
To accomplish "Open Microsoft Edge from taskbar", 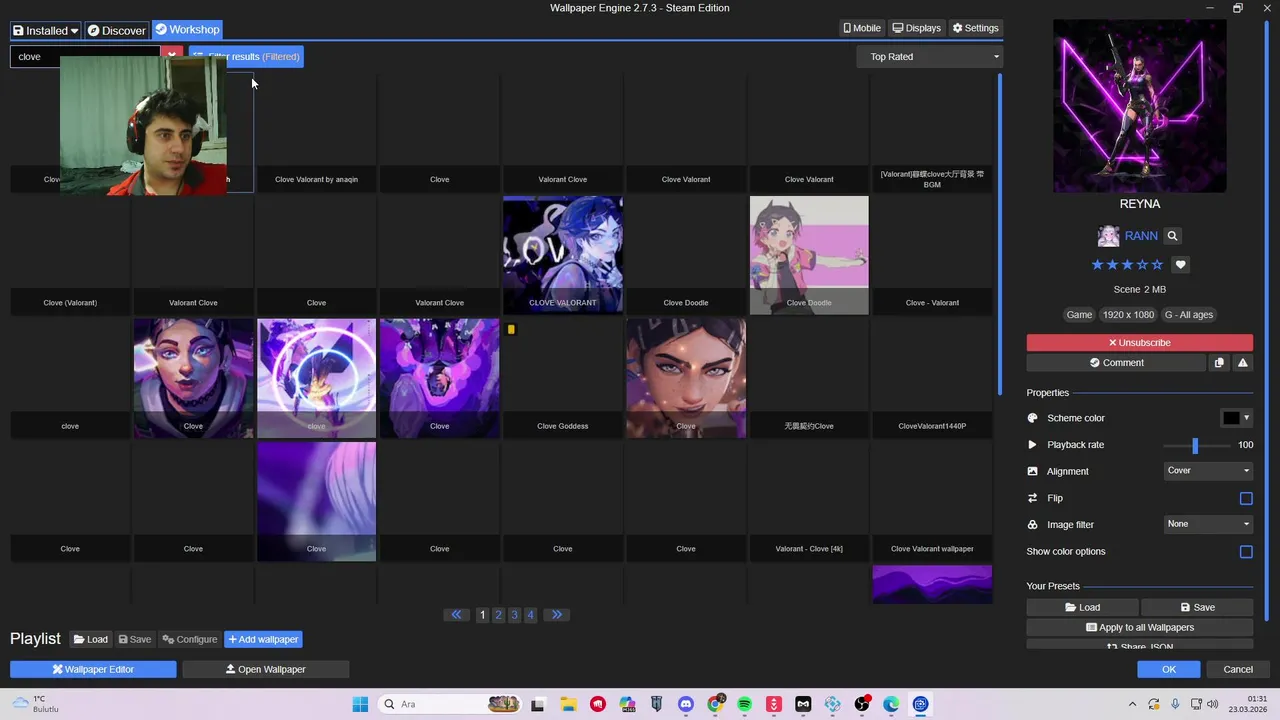I will point(891,704).
